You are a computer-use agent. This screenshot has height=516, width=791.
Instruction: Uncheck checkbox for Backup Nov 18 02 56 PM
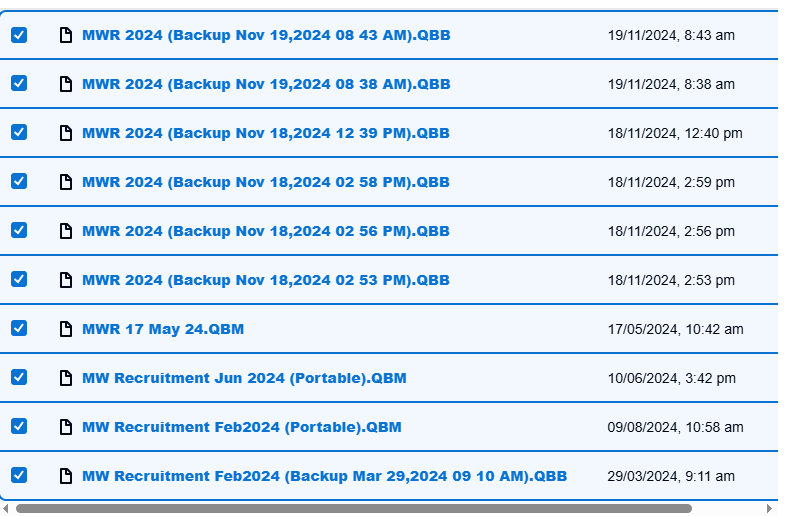click(x=19, y=231)
